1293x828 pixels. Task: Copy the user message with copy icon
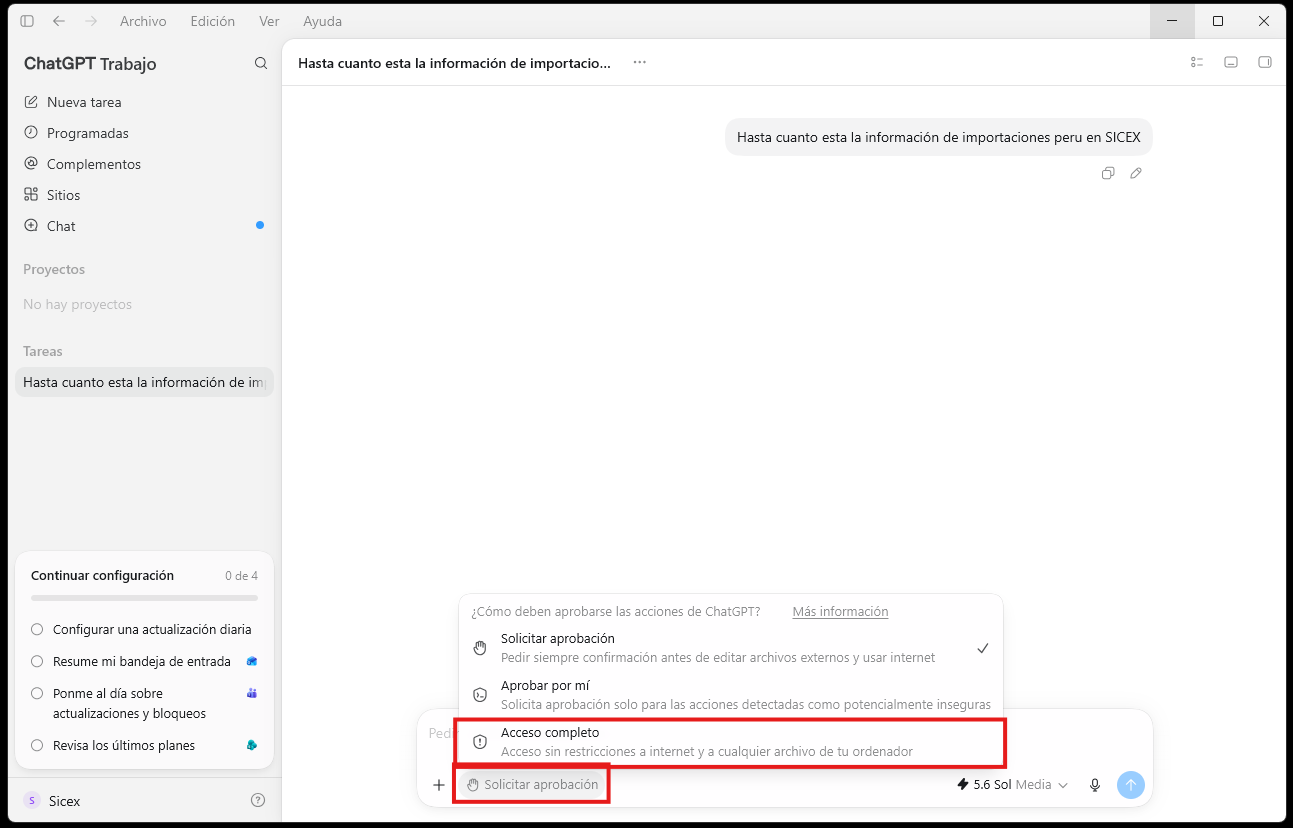(x=1108, y=173)
